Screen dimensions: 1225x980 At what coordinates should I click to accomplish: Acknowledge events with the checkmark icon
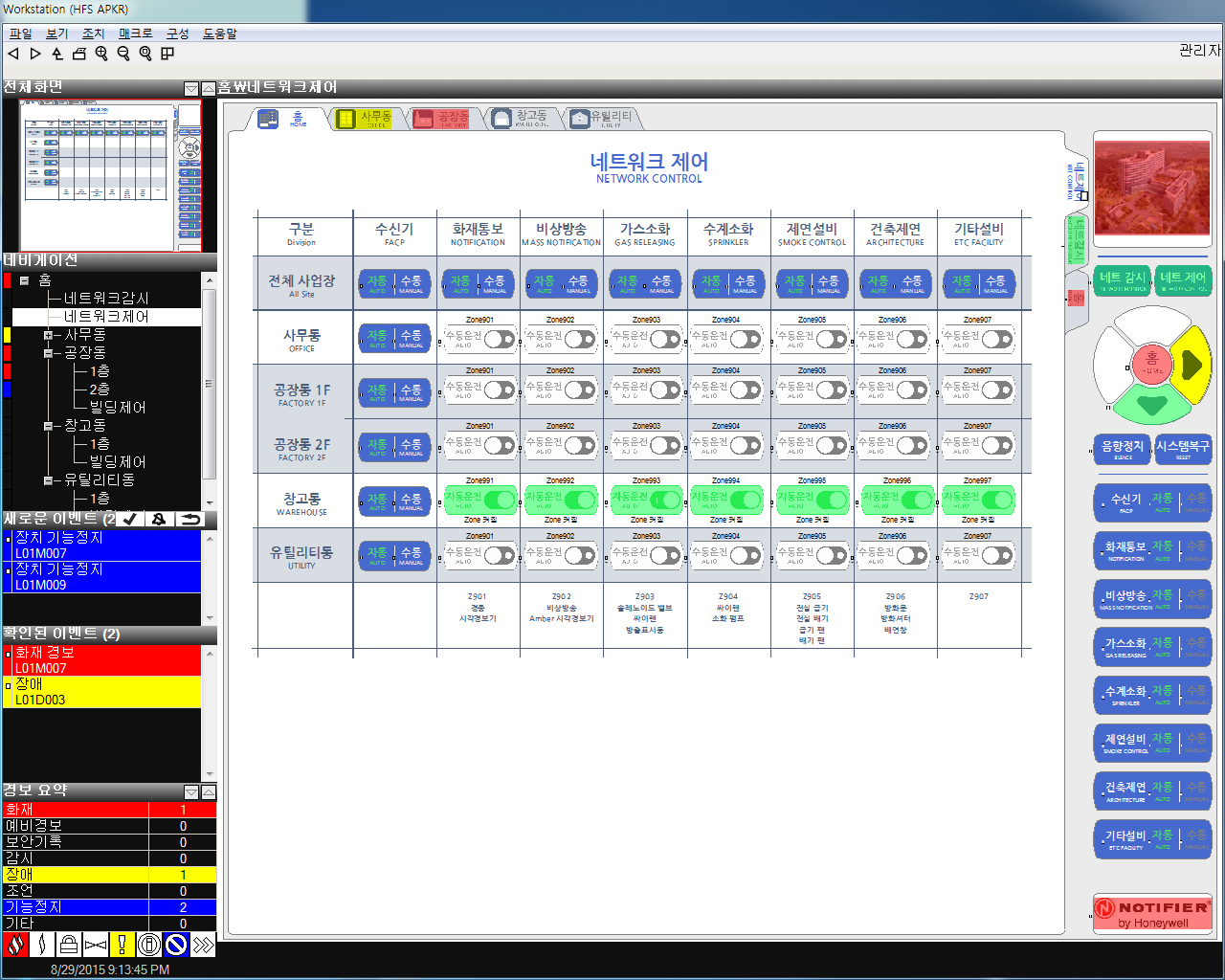tap(130, 519)
